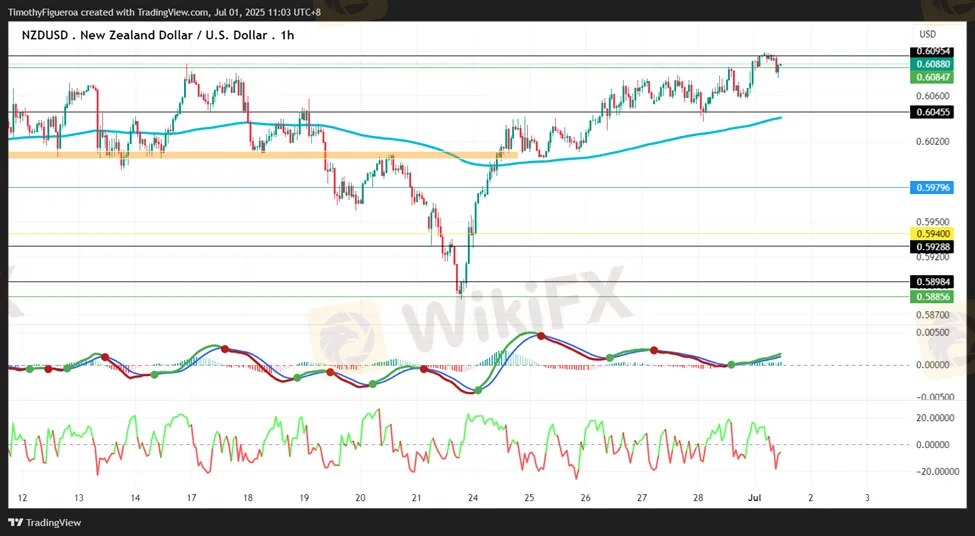975x536 pixels.
Task: Click the 20.00000 oscillator axis value
Action: [x=935, y=418]
